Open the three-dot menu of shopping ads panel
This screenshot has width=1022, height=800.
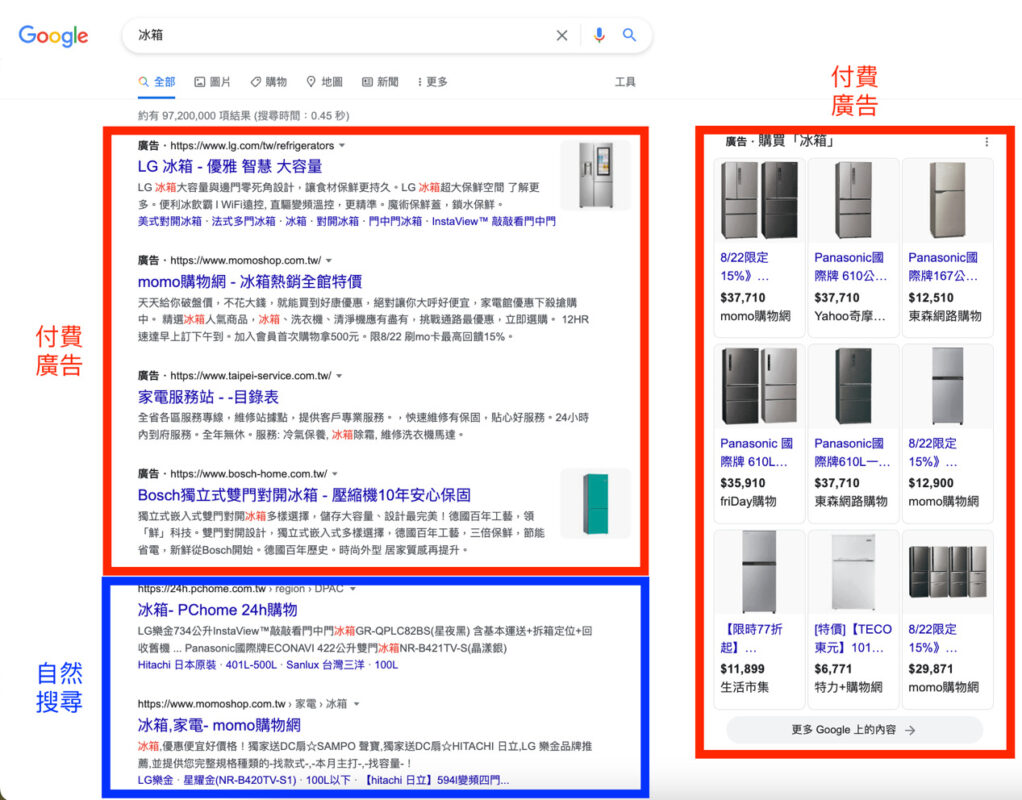987,141
